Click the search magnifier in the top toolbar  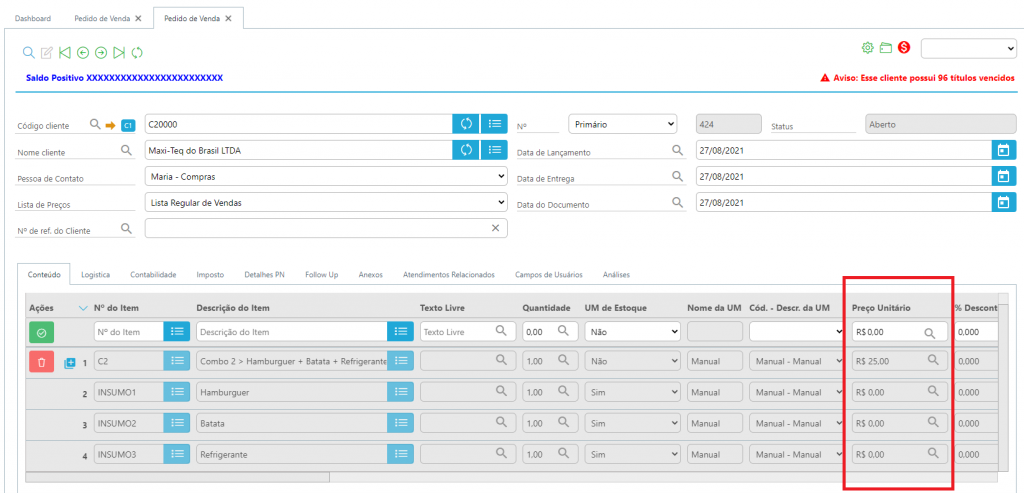(29, 52)
